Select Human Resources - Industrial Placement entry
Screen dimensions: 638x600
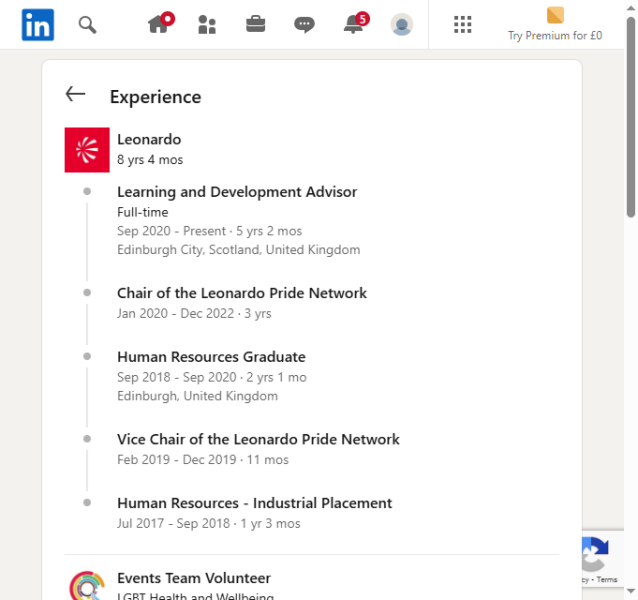click(254, 504)
